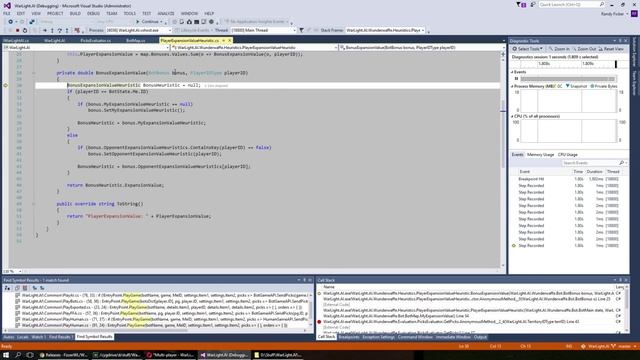
Task: Close the PlayerExpansionValueHeuristic.cs tab
Action: (229, 40)
